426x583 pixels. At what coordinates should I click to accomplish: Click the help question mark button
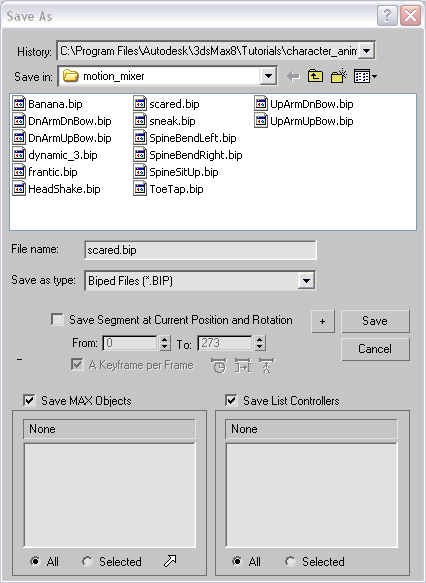[387, 16]
